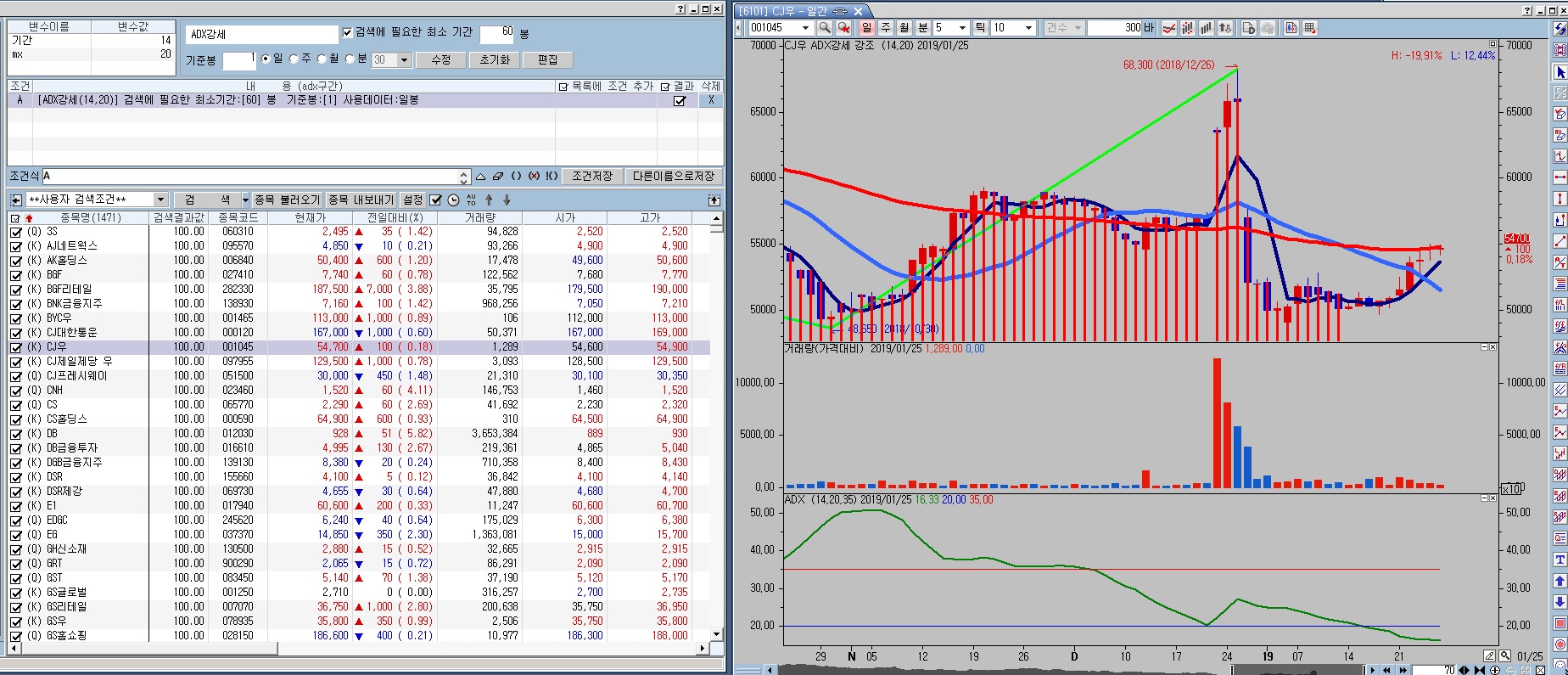The image size is (1568, 675).
Task: Open the dropdown arrow beside 검색 button
Action: (245, 200)
